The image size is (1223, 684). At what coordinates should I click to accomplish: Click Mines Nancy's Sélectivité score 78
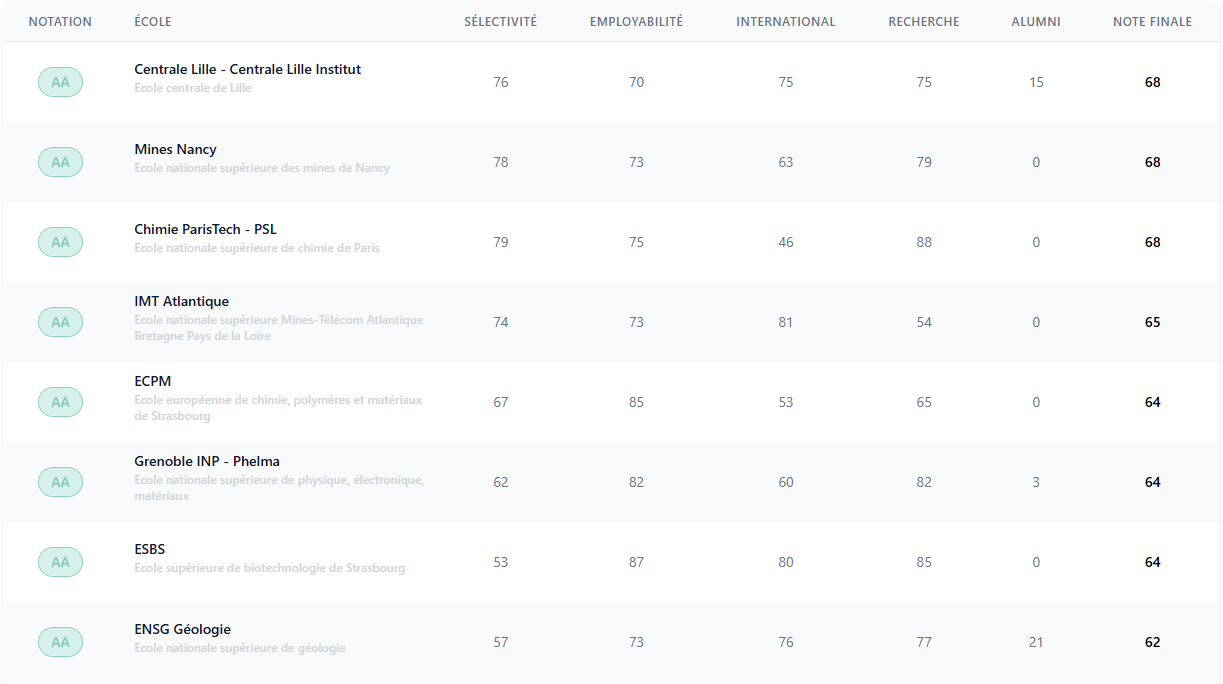501,162
